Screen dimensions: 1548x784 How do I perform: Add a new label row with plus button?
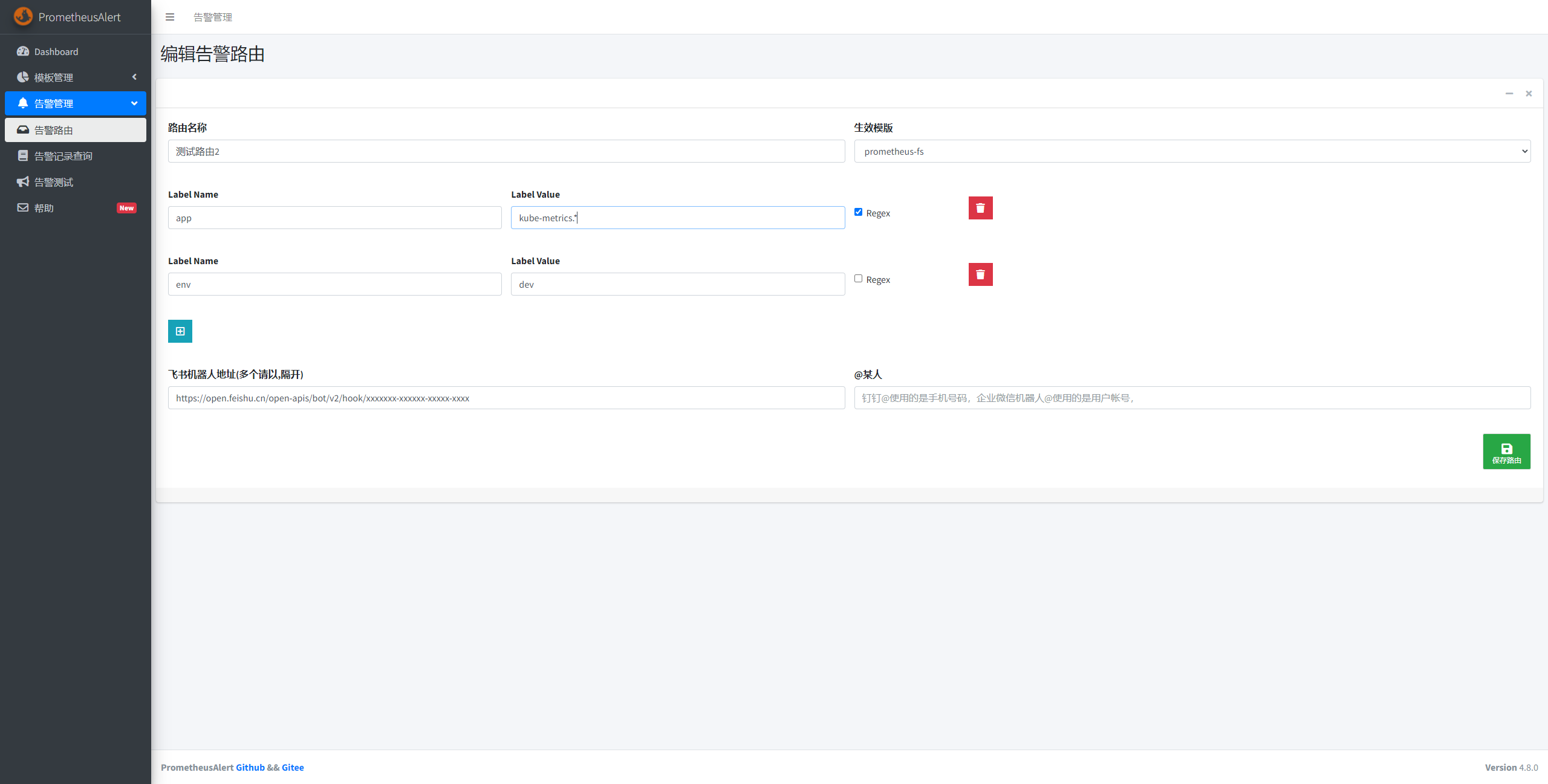pos(180,331)
